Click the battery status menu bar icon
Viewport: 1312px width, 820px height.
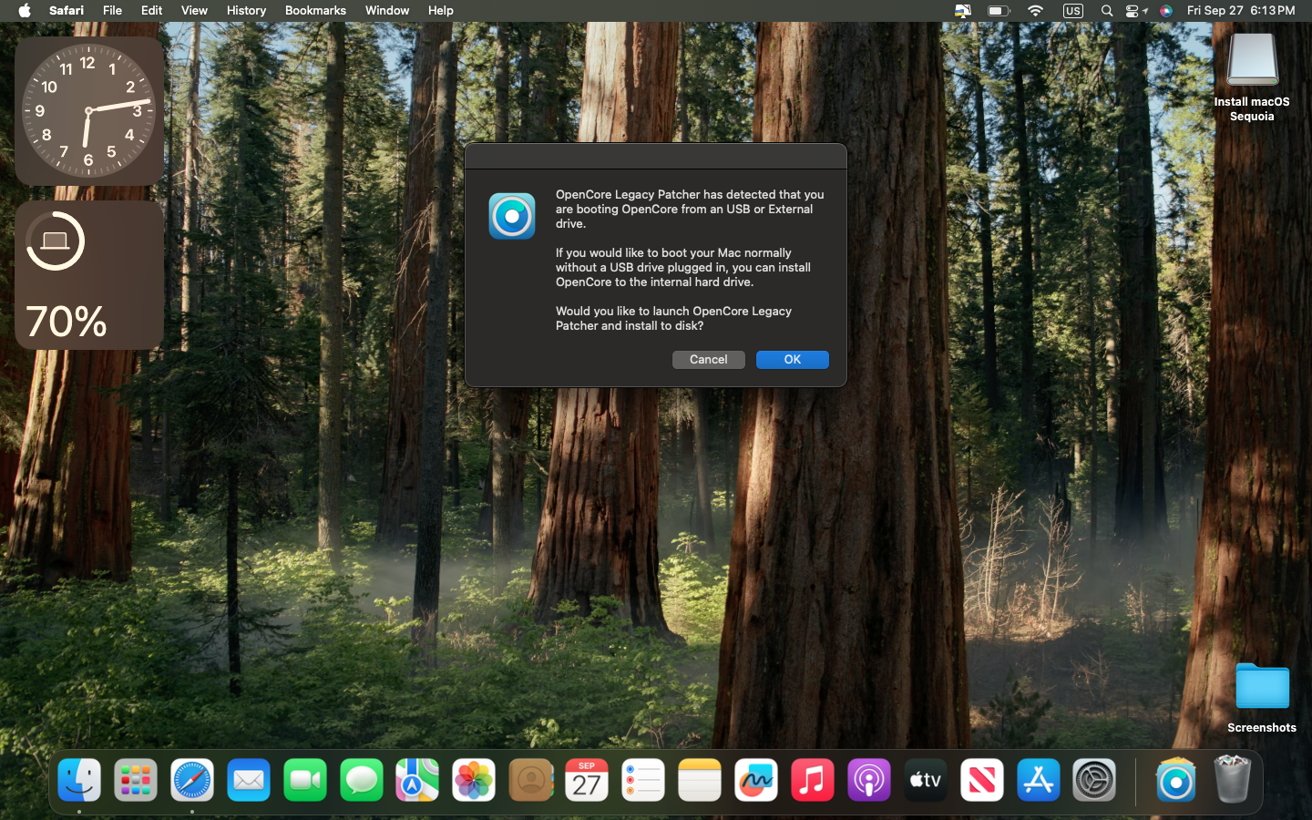click(999, 10)
